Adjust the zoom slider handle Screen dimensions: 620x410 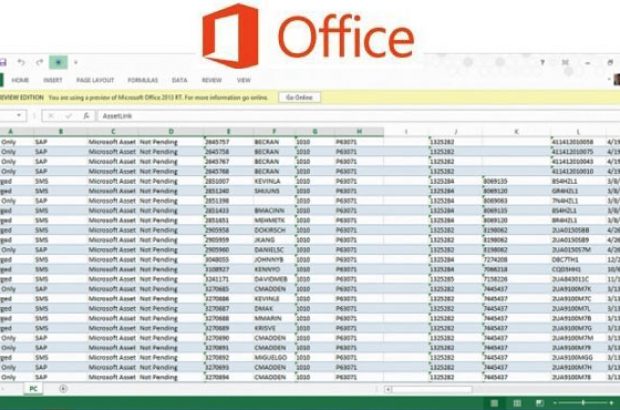(583, 403)
